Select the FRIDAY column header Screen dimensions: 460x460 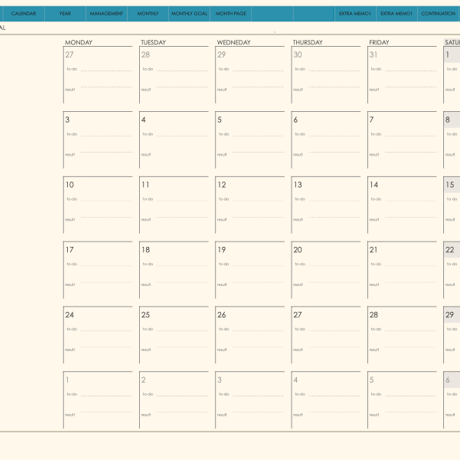(x=379, y=42)
